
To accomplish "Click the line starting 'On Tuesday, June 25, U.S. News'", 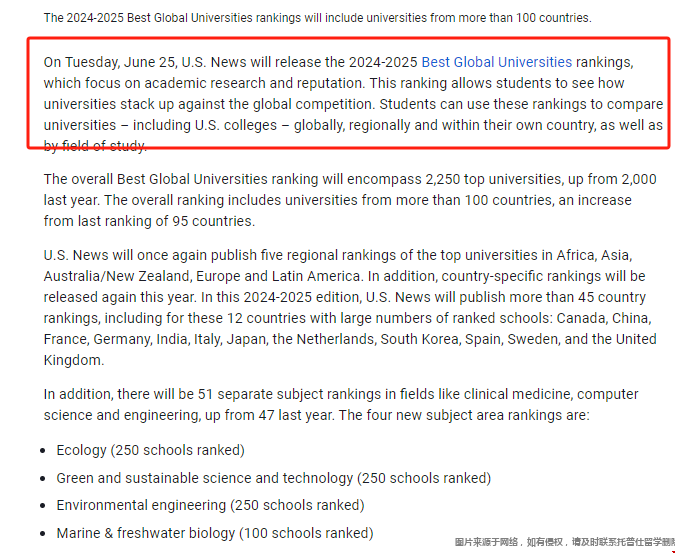I will (338, 62).
